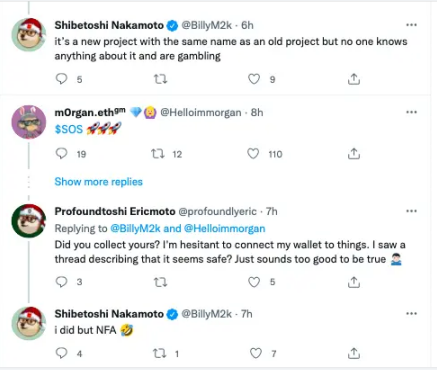
Task: Like the tweet with 9 likes
Action: 254,79
